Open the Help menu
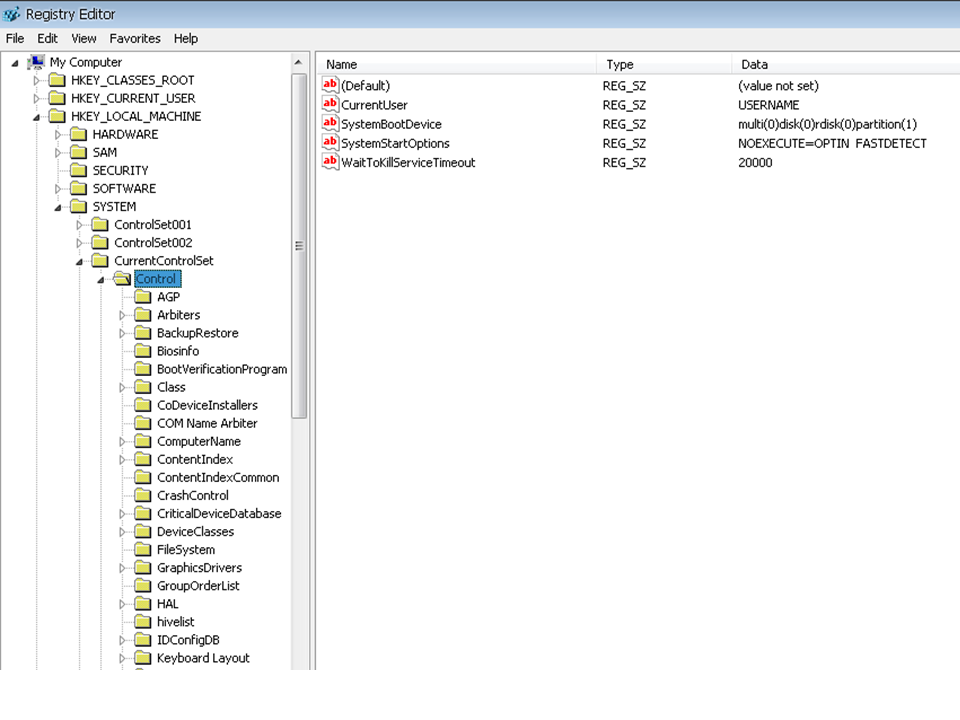Screen dimensions: 960x720 (186, 39)
